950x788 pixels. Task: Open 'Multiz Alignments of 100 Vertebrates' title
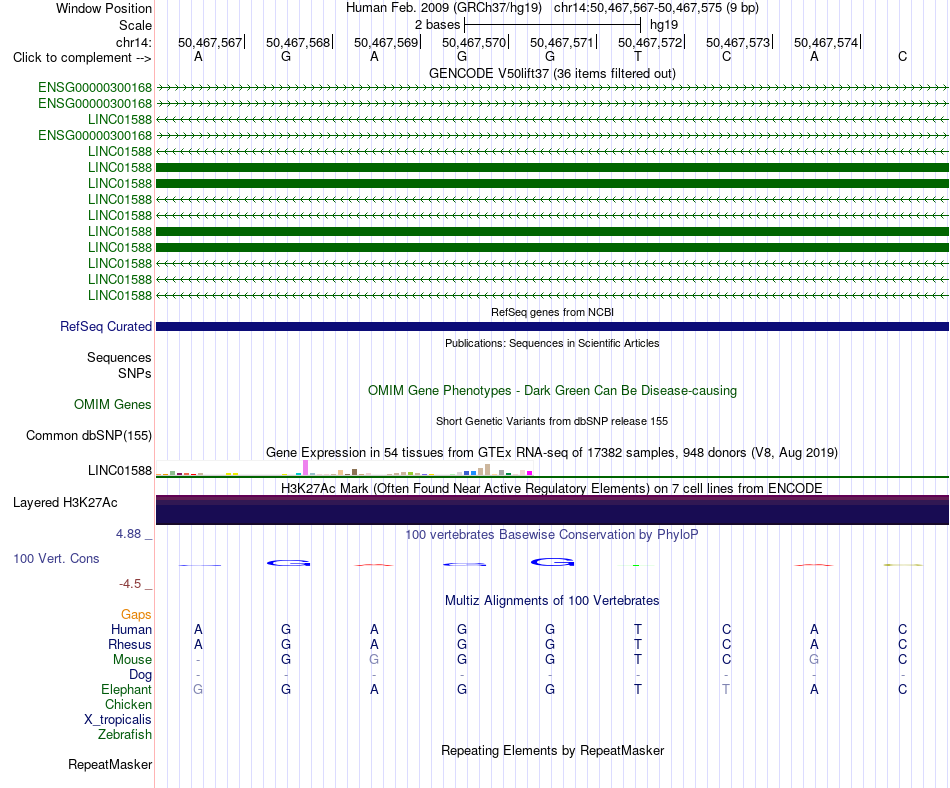tap(552, 600)
